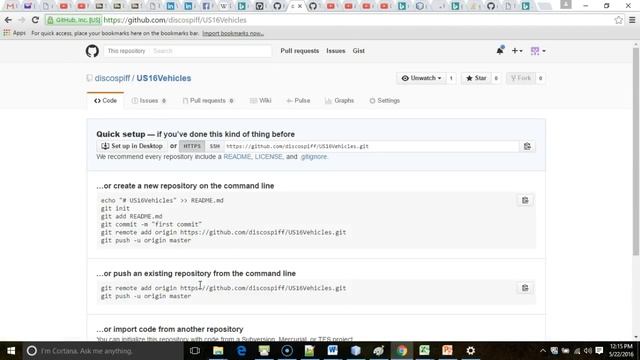640x360 pixels.
Task: Click the browser address bar URL
Action: coord(175,20)
